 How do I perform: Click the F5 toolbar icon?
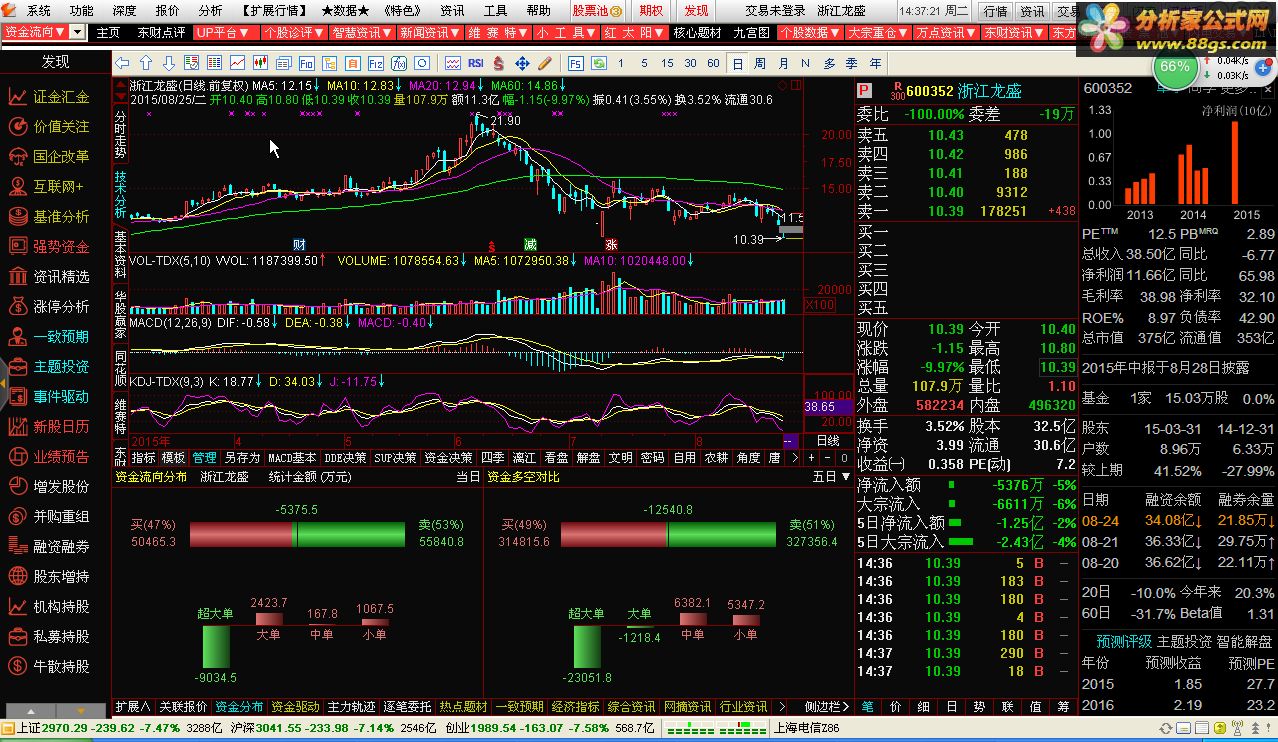(575, 63)
